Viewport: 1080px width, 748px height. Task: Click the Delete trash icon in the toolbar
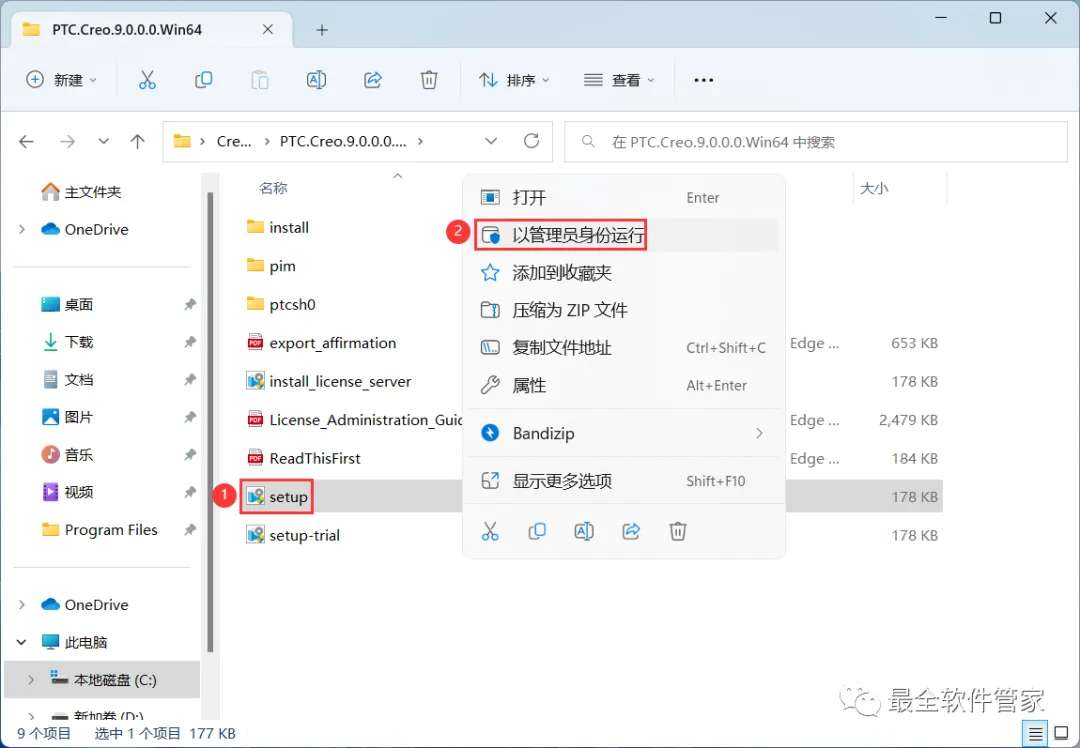point(429,81)
